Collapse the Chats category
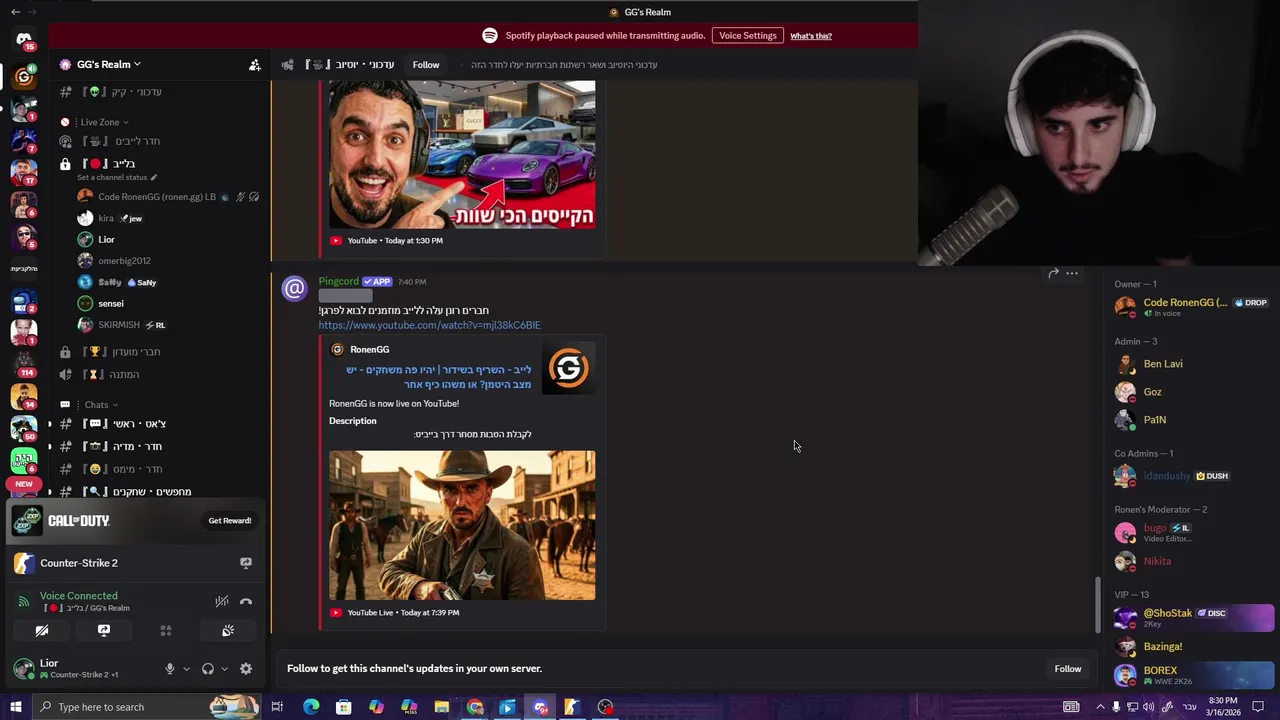The image size is (1280, 720). 101,405
